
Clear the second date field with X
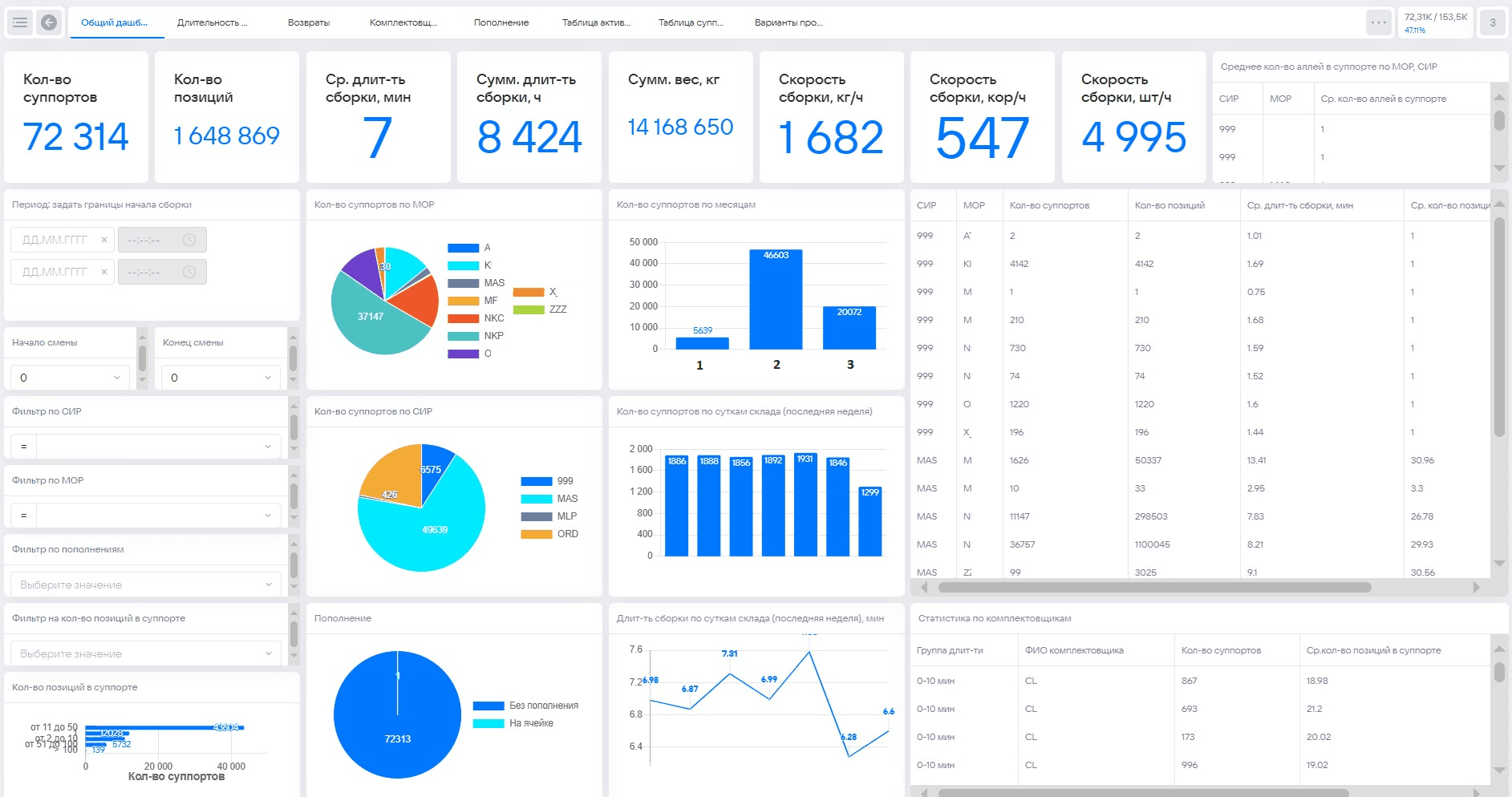pos(104,272)
